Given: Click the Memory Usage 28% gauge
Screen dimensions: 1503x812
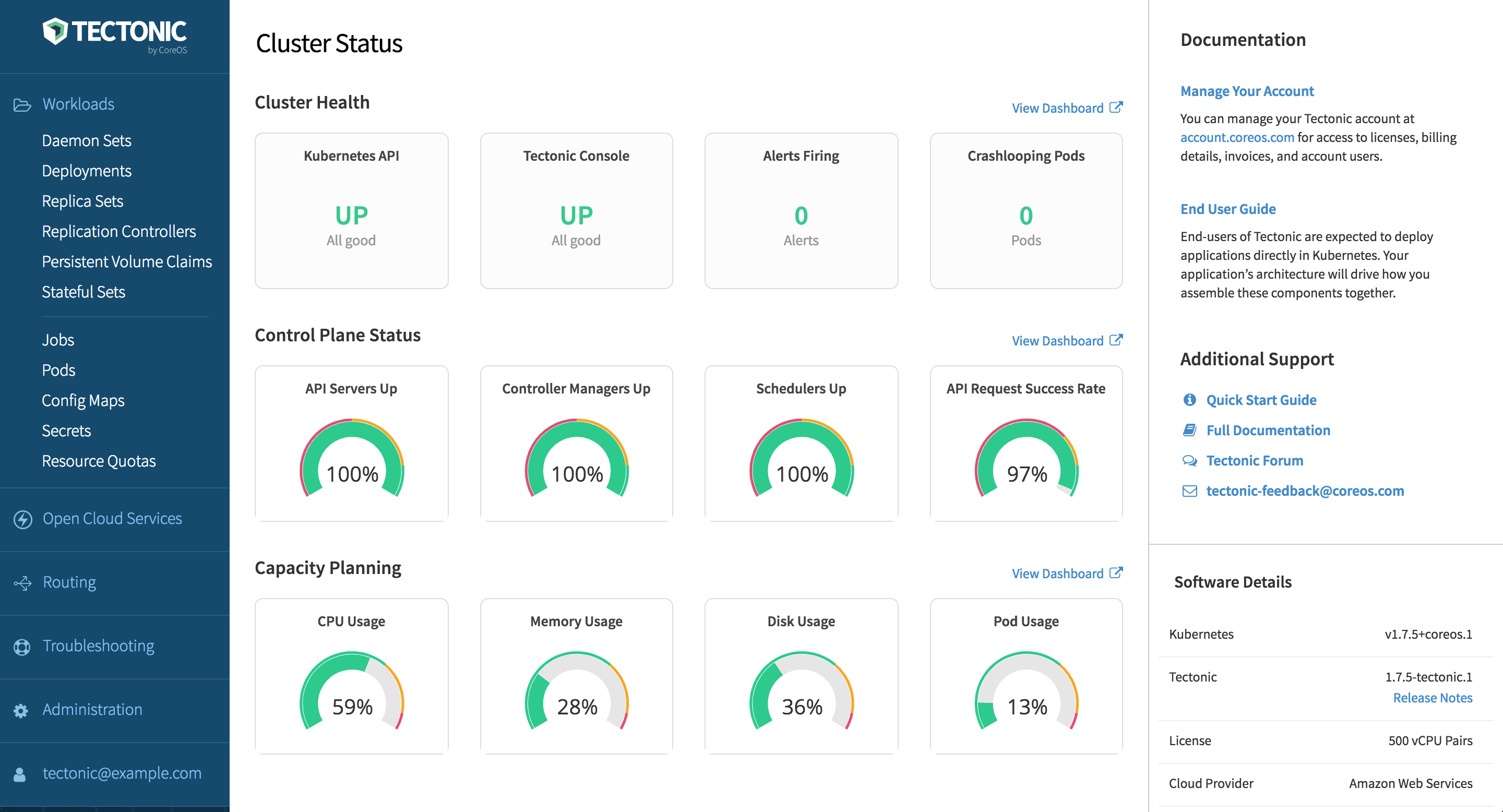Looking at the screenshot, I should [x=577, y=690].
